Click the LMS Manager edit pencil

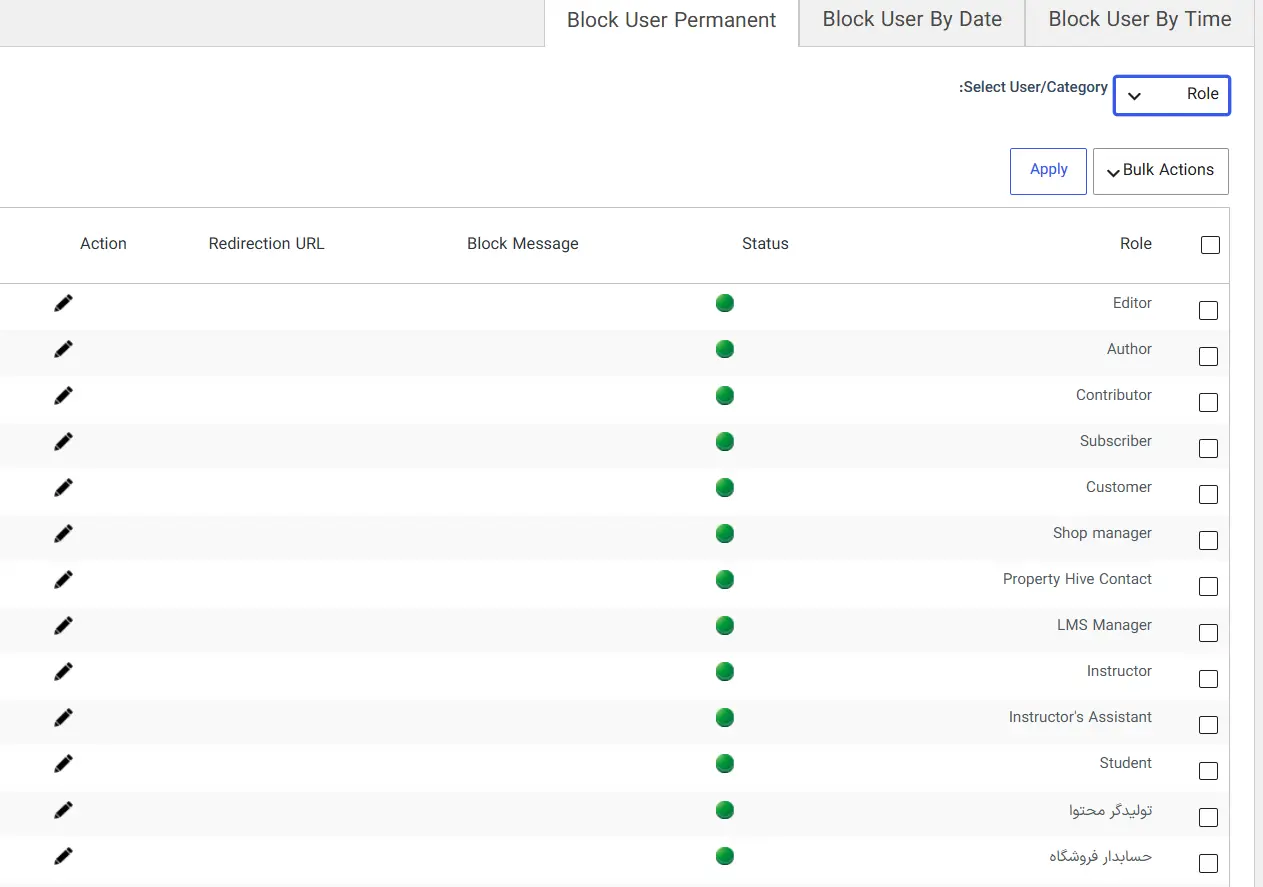64,625
